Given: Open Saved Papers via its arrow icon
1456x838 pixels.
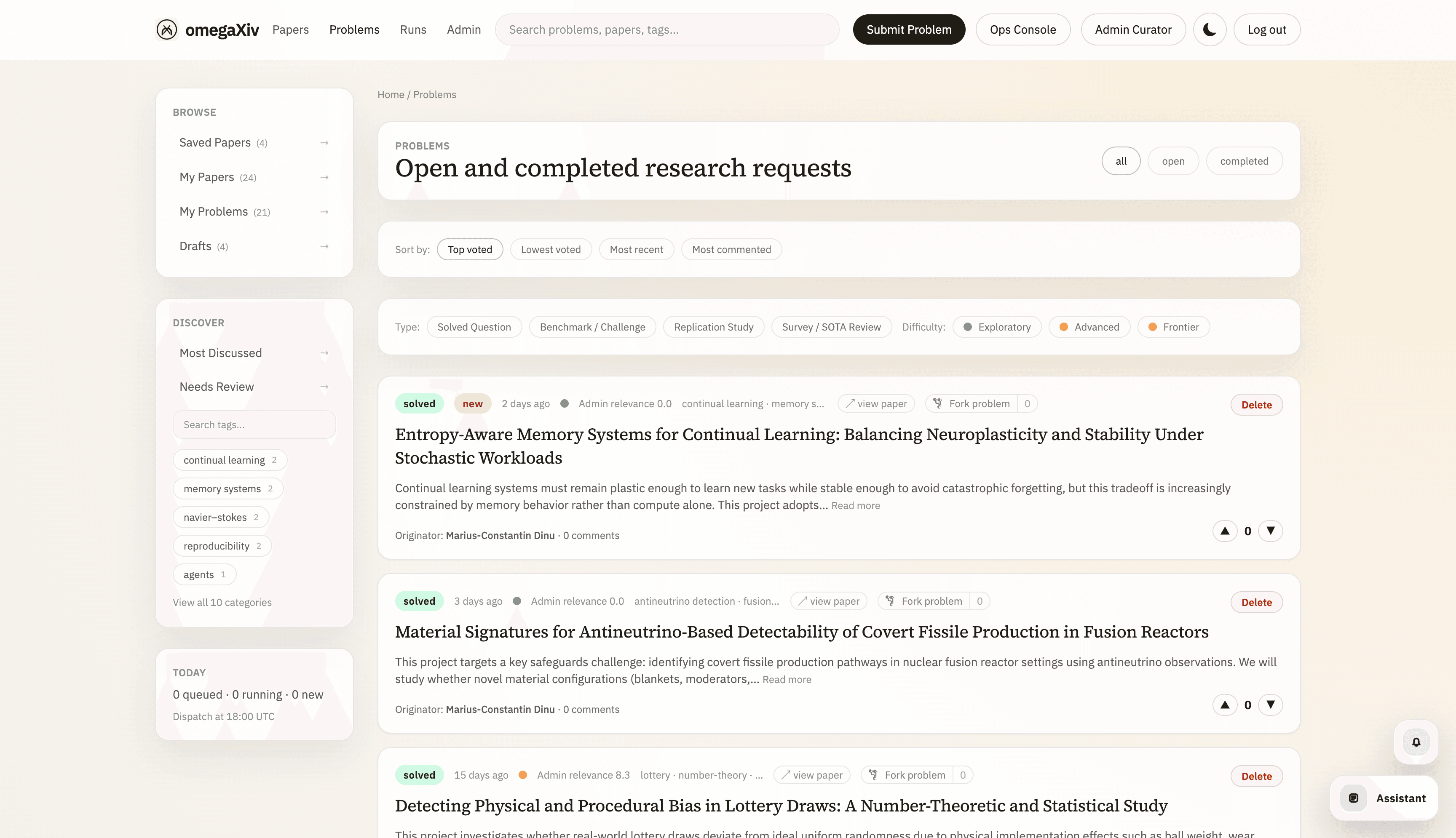Looking at the screenshot, I should (324, 142).
